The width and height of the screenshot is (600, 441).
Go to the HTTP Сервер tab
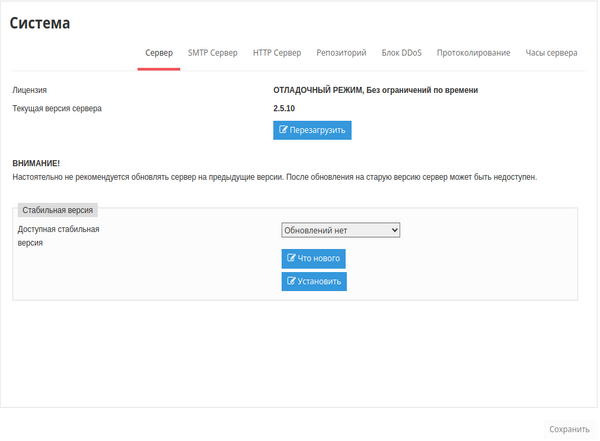tap(277, 53)
